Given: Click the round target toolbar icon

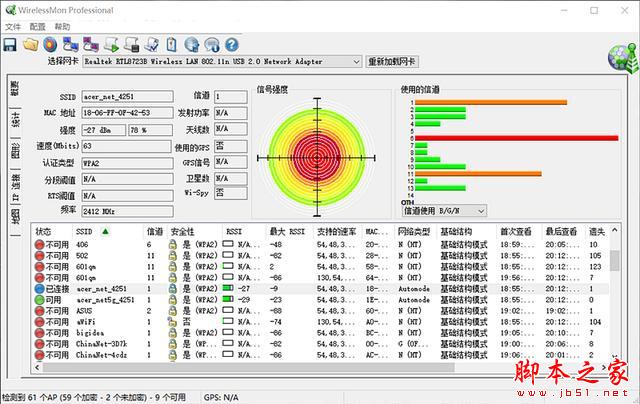Looking at the screenshot, I should [50, 44].
